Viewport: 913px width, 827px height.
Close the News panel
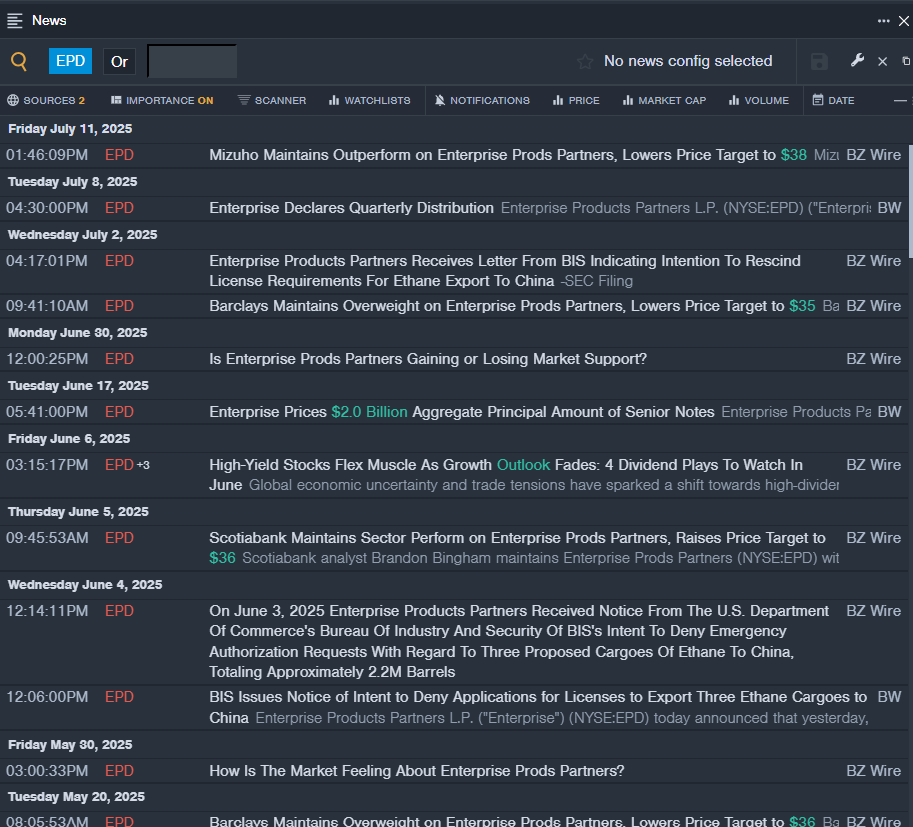pos(904,21)
